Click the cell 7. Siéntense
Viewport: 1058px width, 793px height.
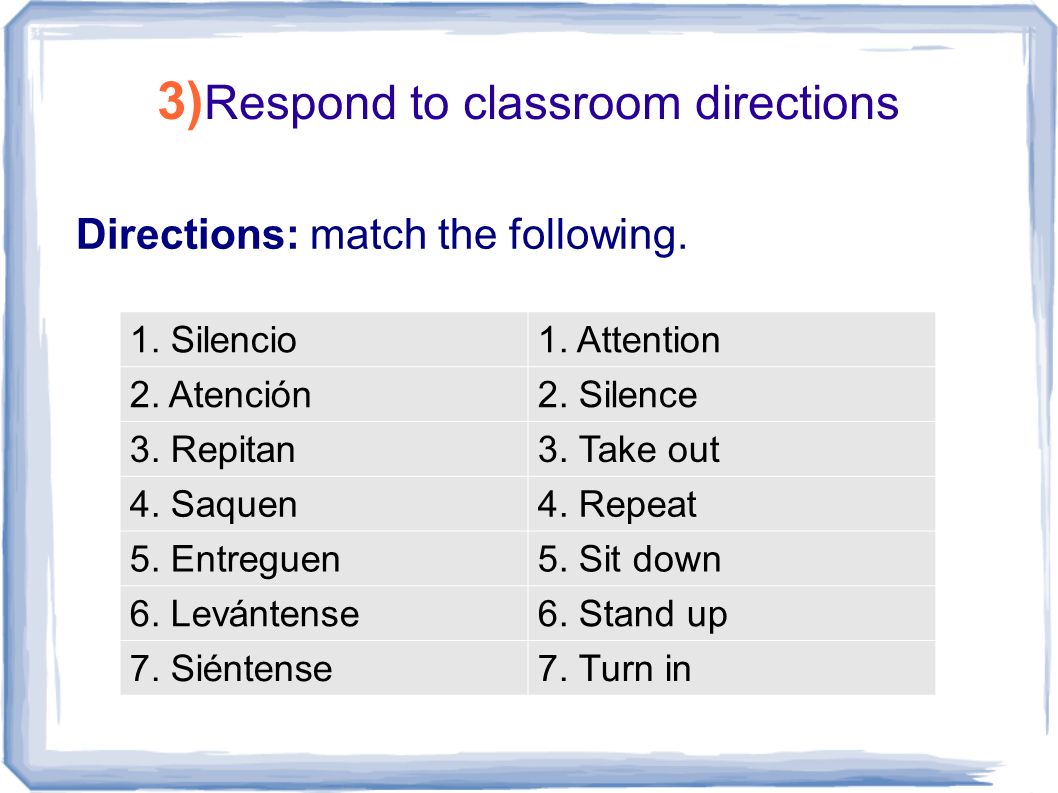324,668
